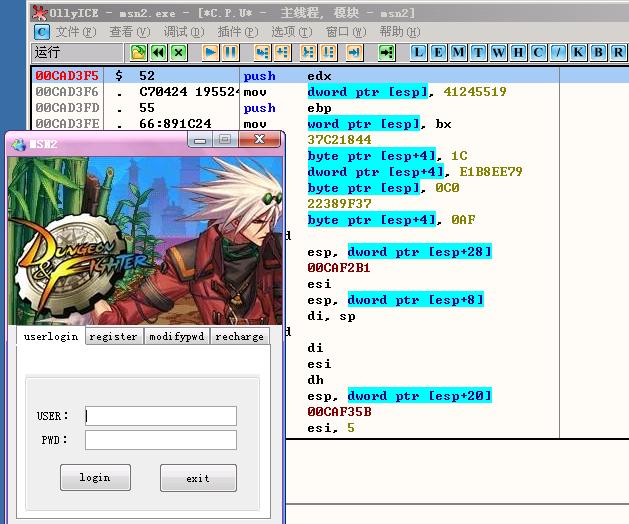This screenshot has height=524, width=629.
Task: Open Call stack with K button
Action: [578, 53]
